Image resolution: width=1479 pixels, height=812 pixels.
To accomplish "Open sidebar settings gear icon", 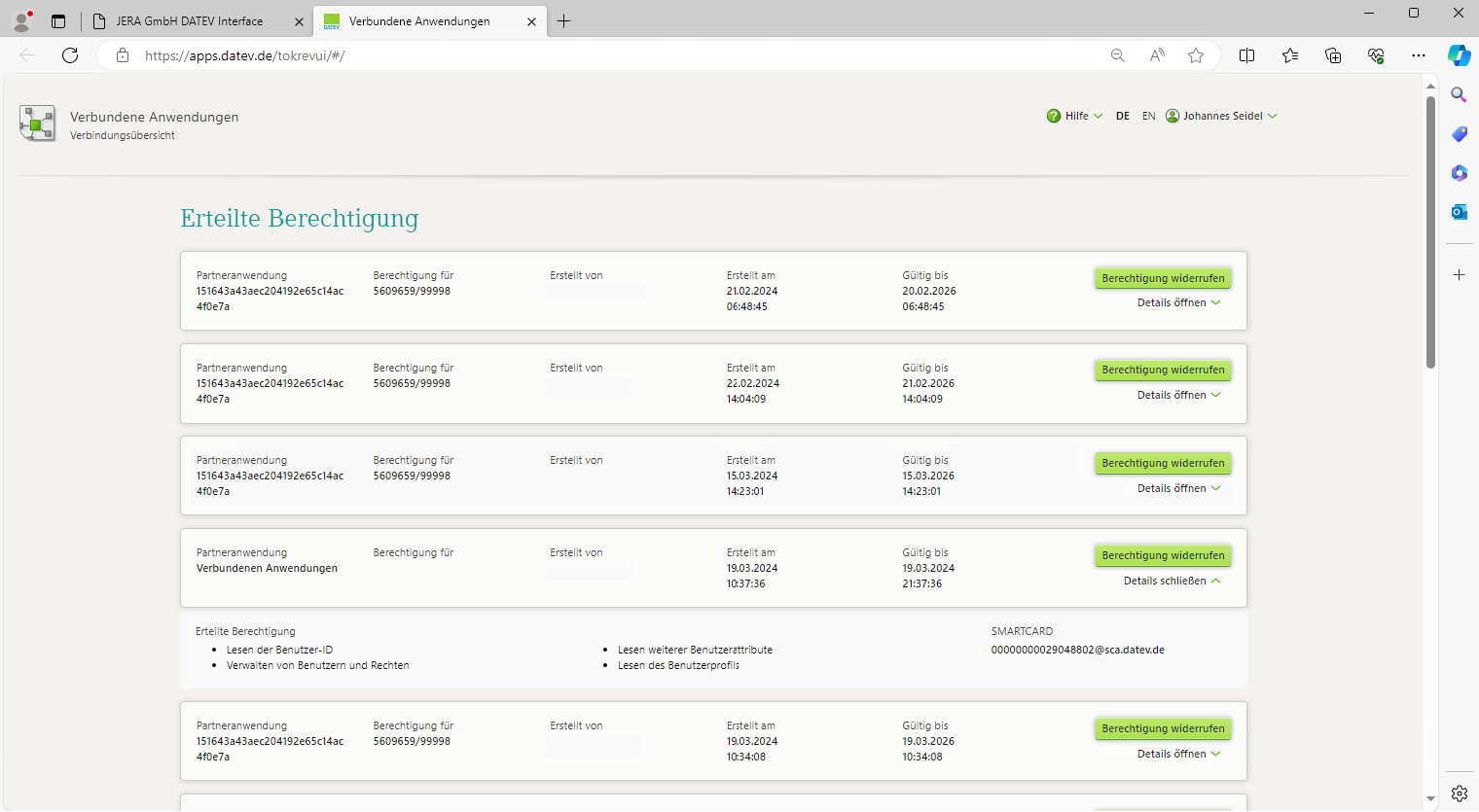I will pyautogui.click(x=1459, y=793).
